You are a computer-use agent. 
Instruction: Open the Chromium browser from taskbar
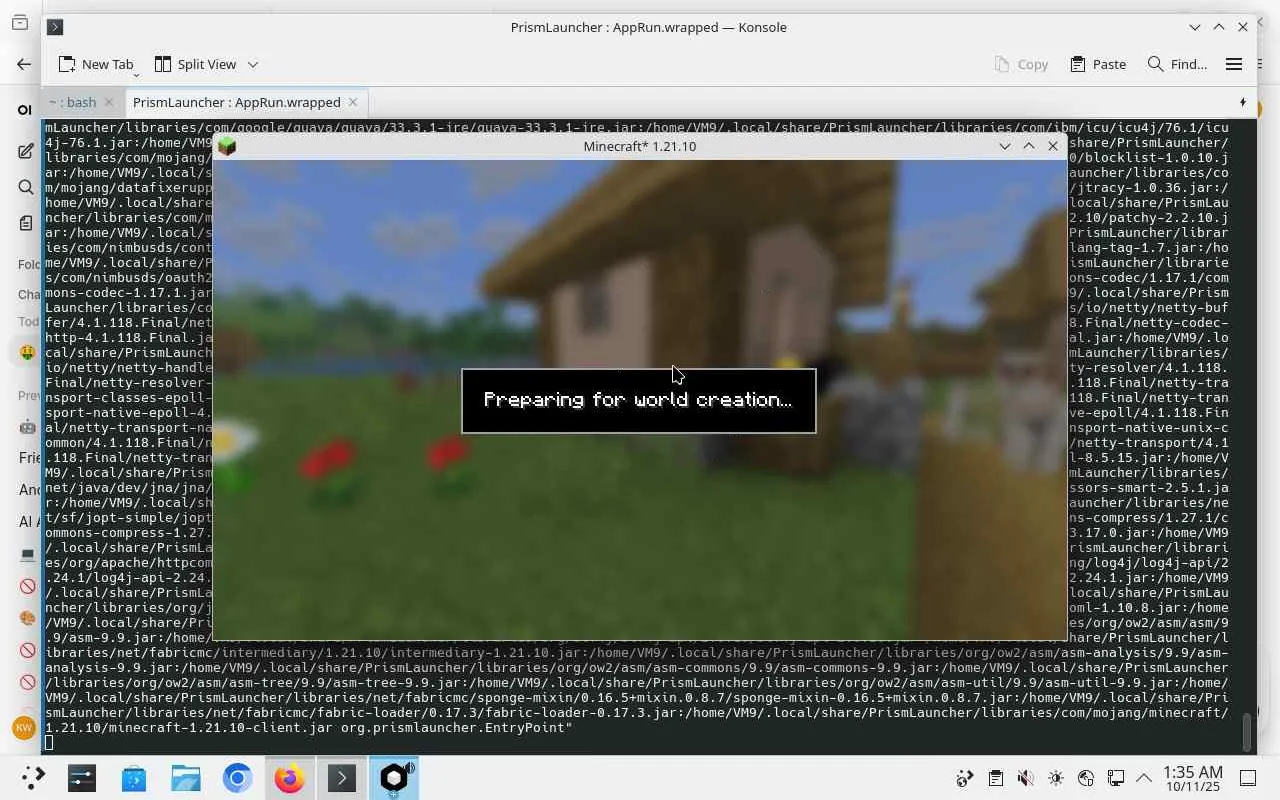click(238, 778)
